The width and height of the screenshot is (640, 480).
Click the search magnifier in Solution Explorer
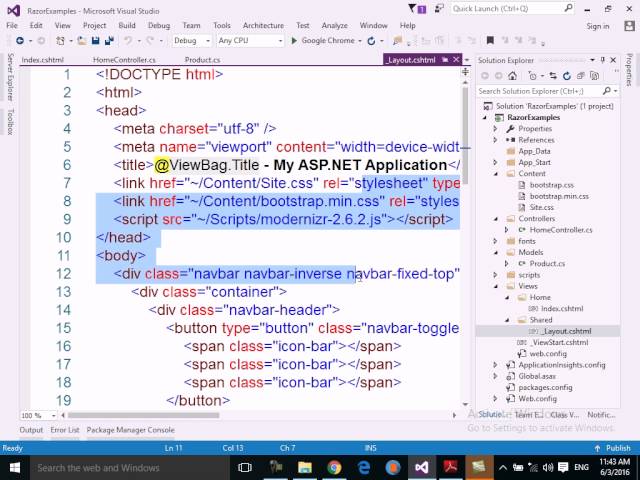tap(607, 91)
